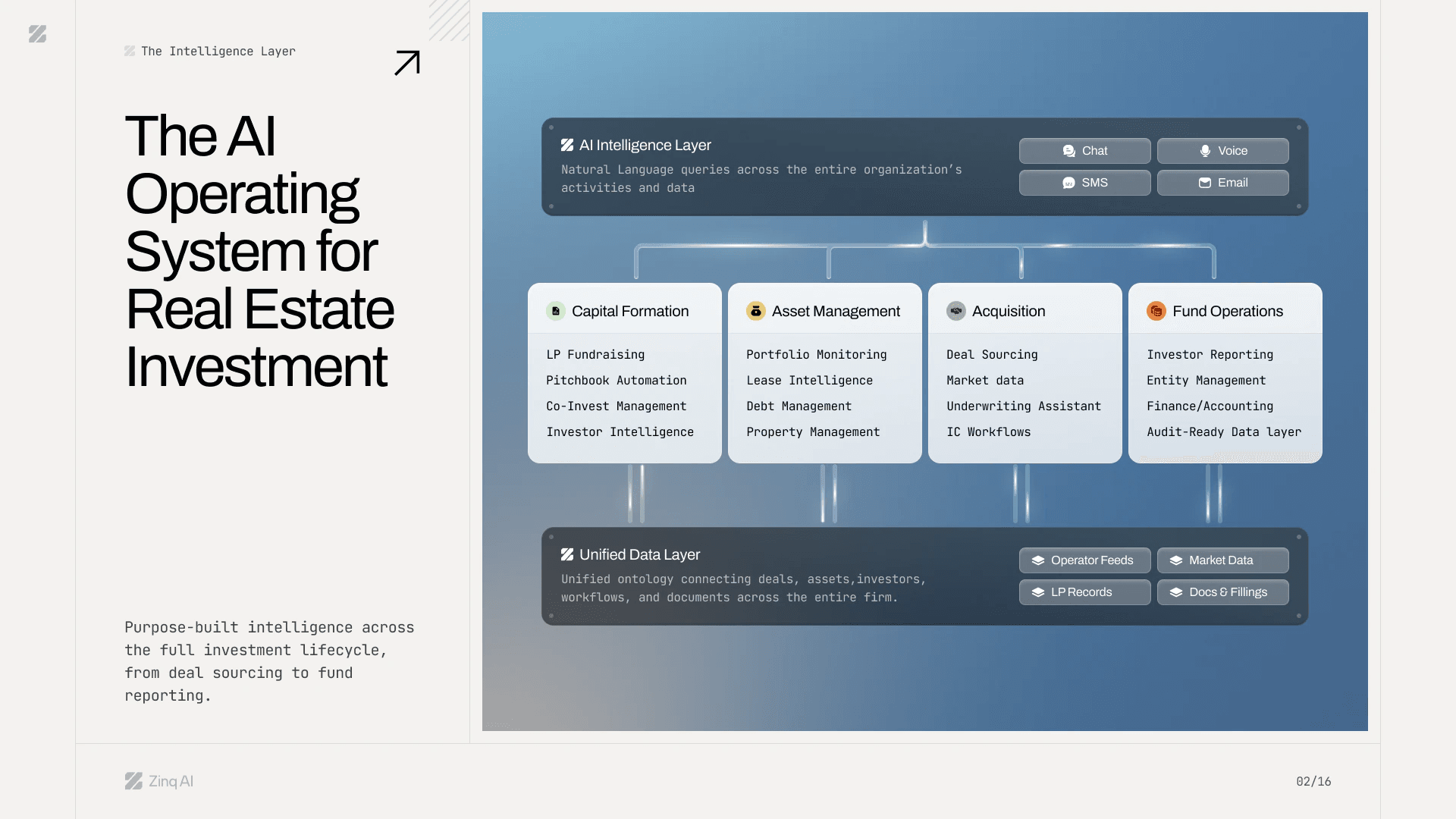Click the Portfolio Monitoring item

coord(817,355)
